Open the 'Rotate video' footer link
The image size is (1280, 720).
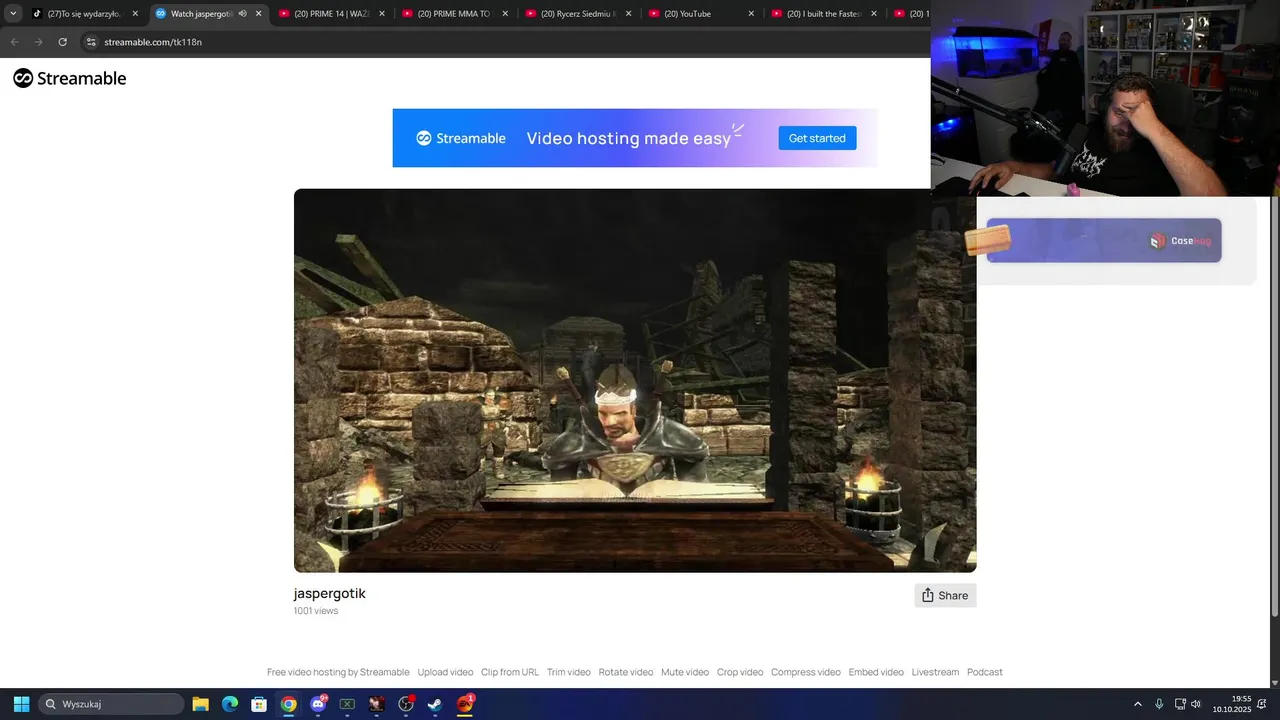coord(626,672)
